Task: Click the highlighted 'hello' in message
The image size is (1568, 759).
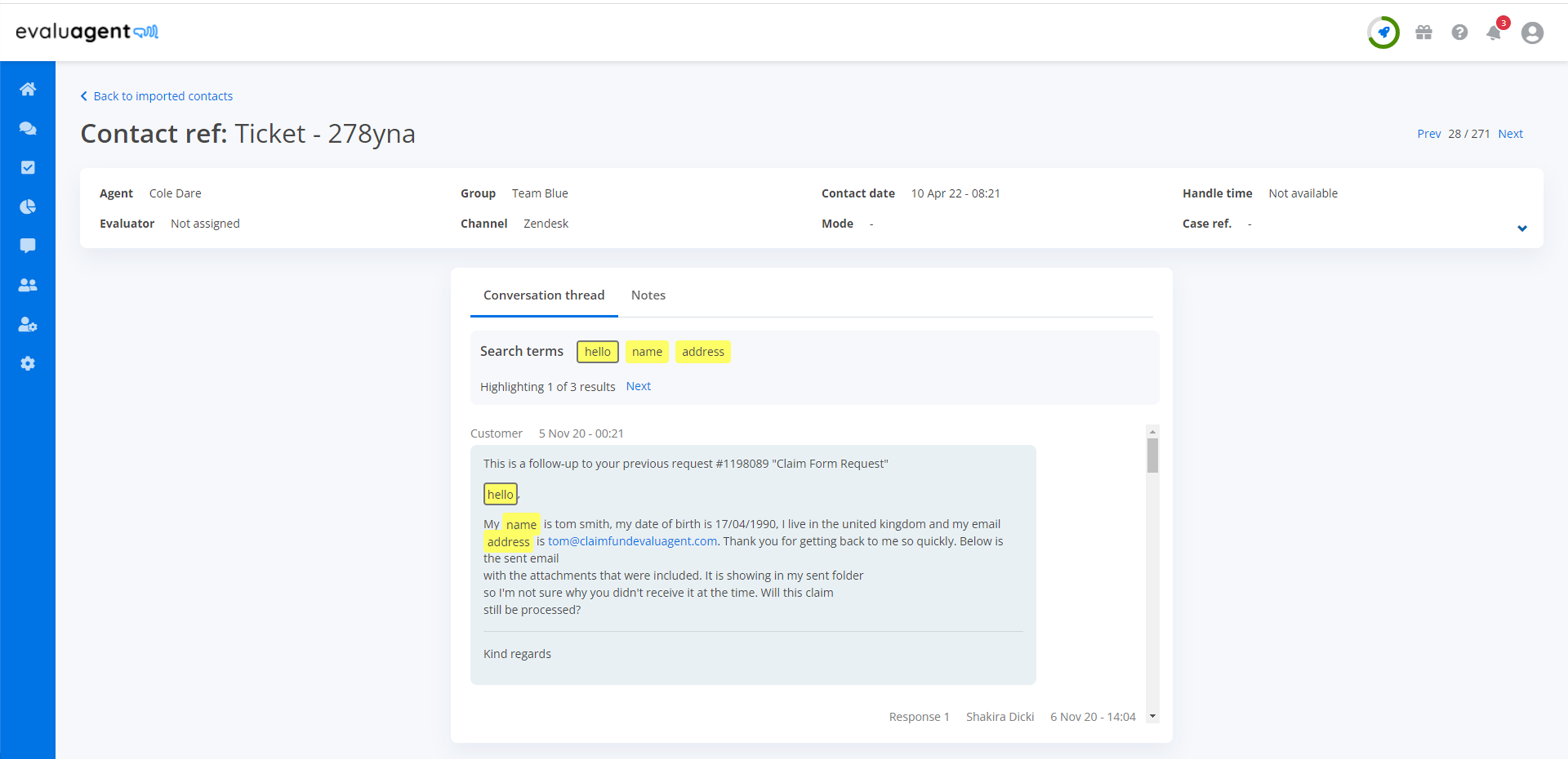Action: point(500,494)
